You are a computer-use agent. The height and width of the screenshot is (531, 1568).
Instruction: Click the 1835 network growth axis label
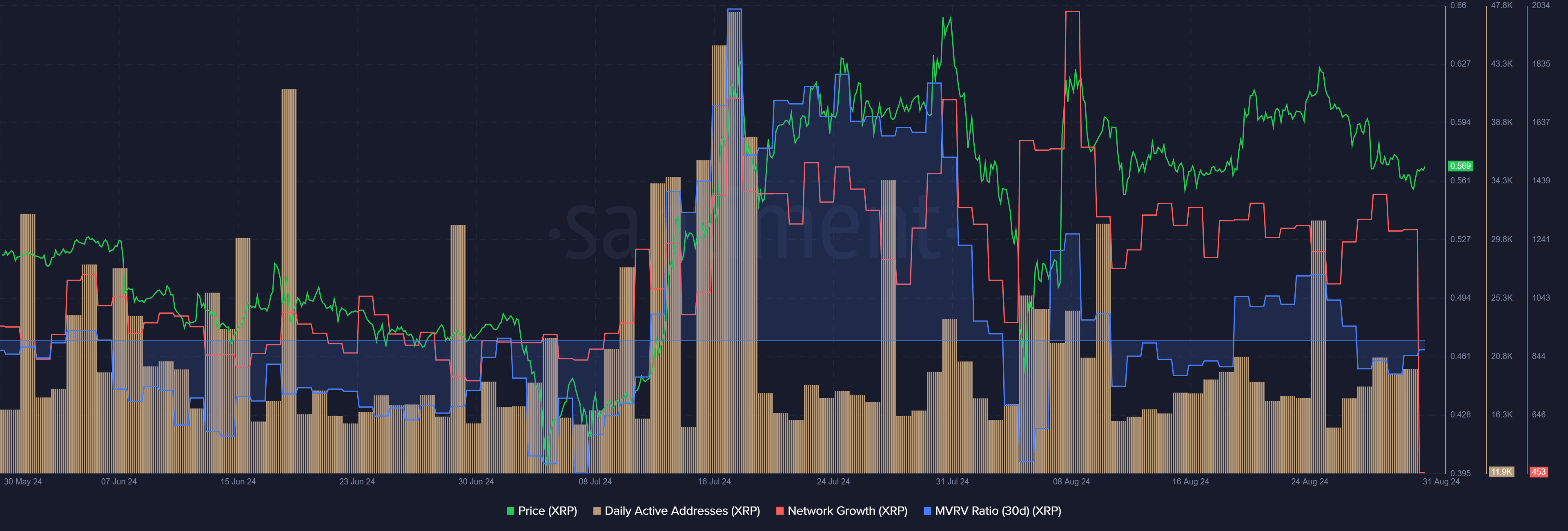click(x=1541, y=64)
